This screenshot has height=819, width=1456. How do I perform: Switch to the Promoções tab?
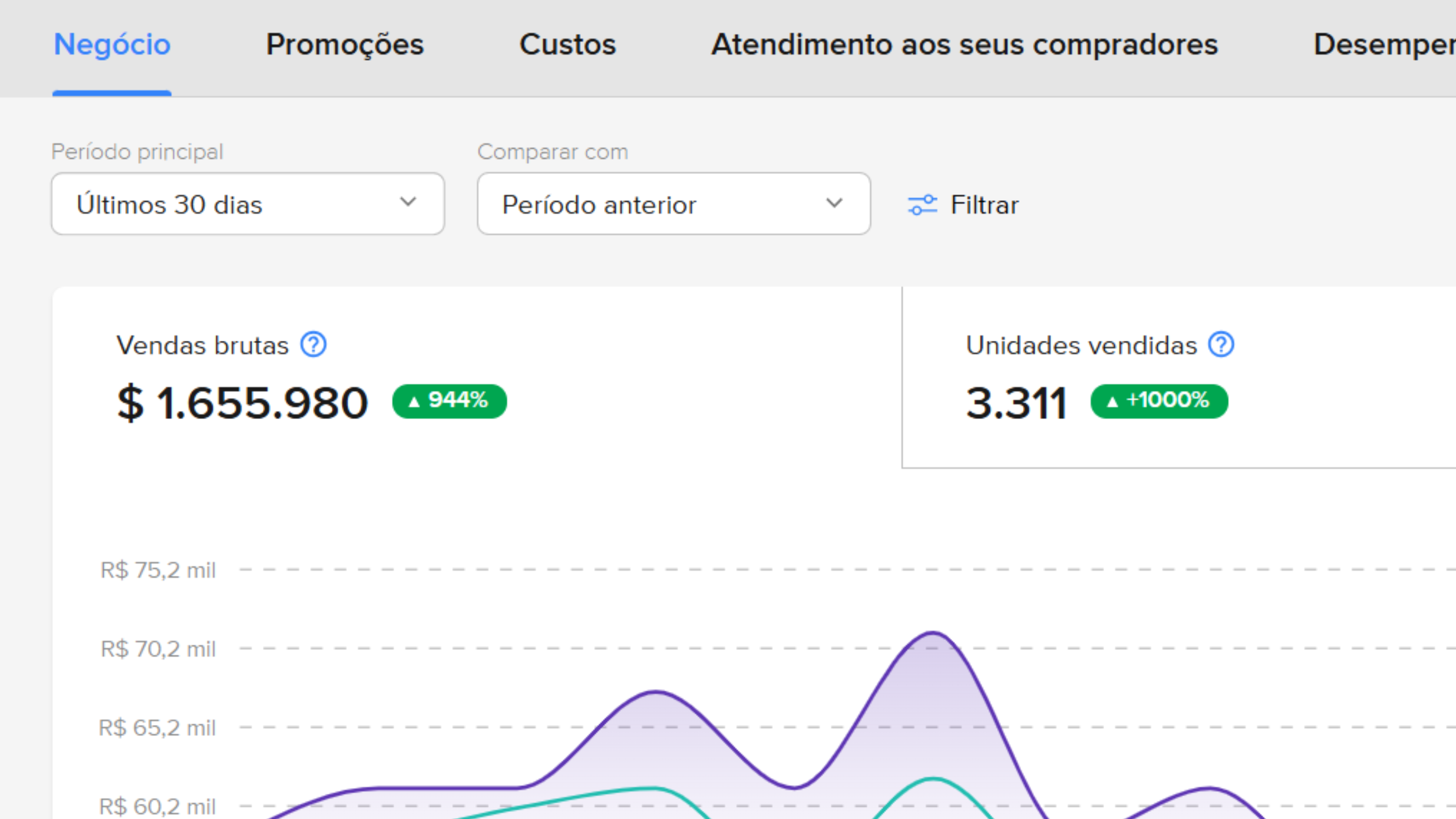click(345, 44)
